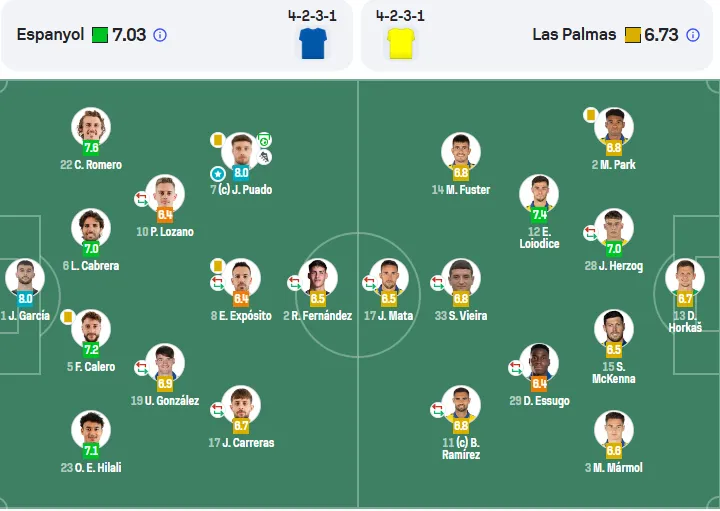Click the yellow Las Palmas jersey icon
This screenshot has height=511, width=720.
401,44
